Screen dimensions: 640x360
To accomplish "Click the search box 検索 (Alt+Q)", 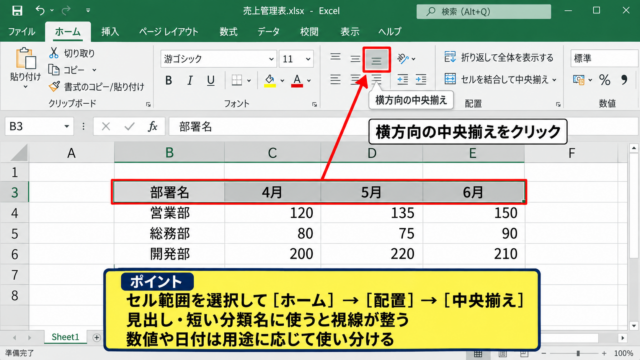I will tap(483, 11).
